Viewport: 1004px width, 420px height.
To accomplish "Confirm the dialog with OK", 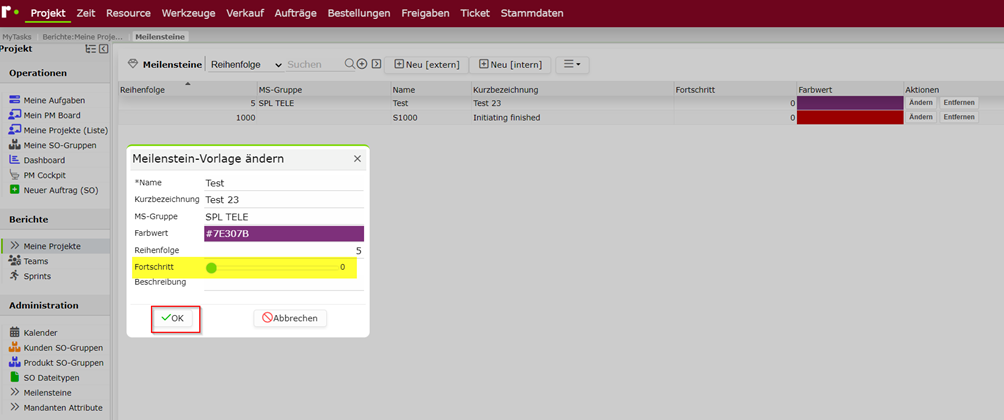I will (173, 318).
